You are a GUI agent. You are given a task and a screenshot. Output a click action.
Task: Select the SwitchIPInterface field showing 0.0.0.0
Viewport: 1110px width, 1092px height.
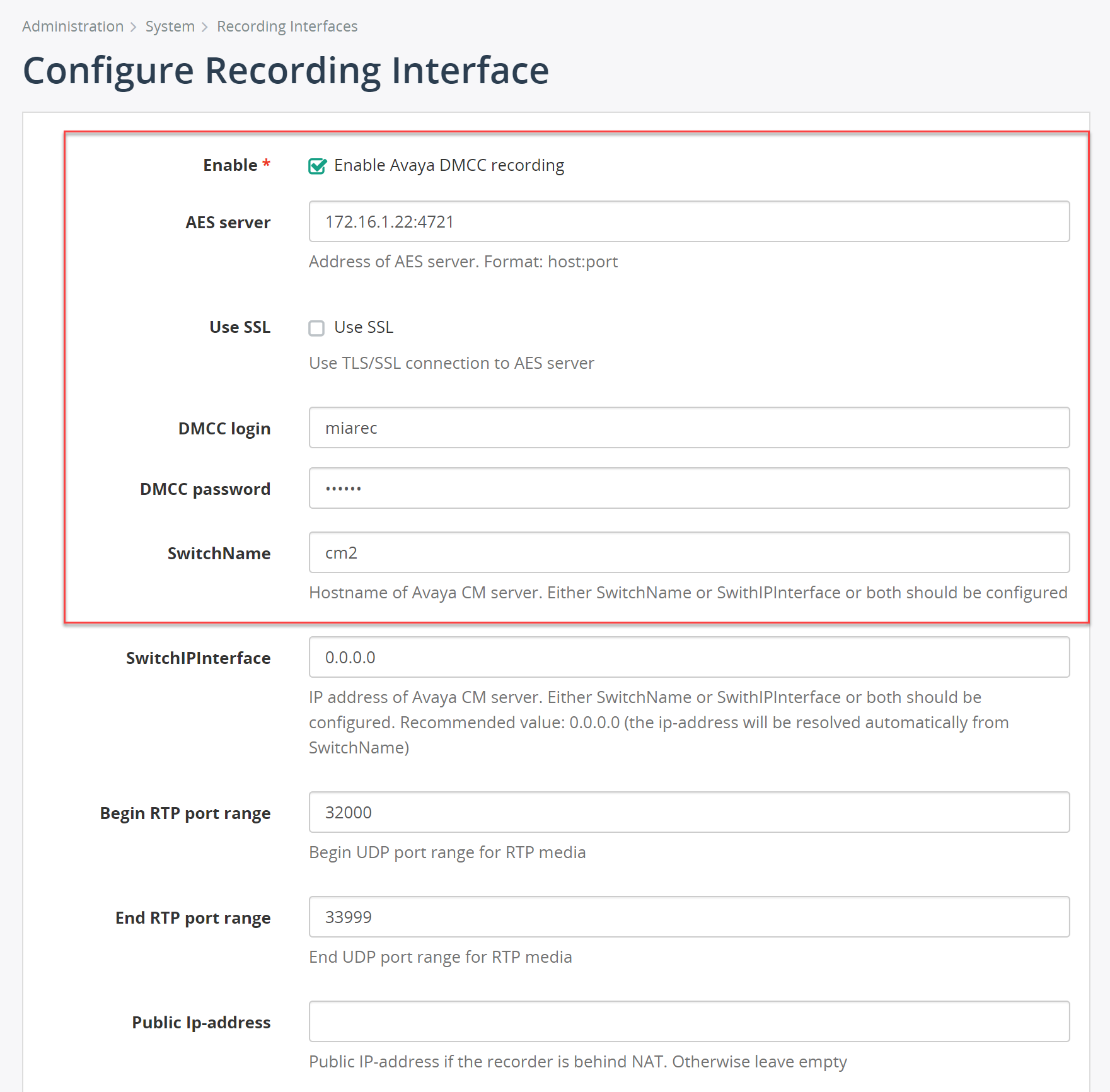pyautogui.click(x=689, y=657)
